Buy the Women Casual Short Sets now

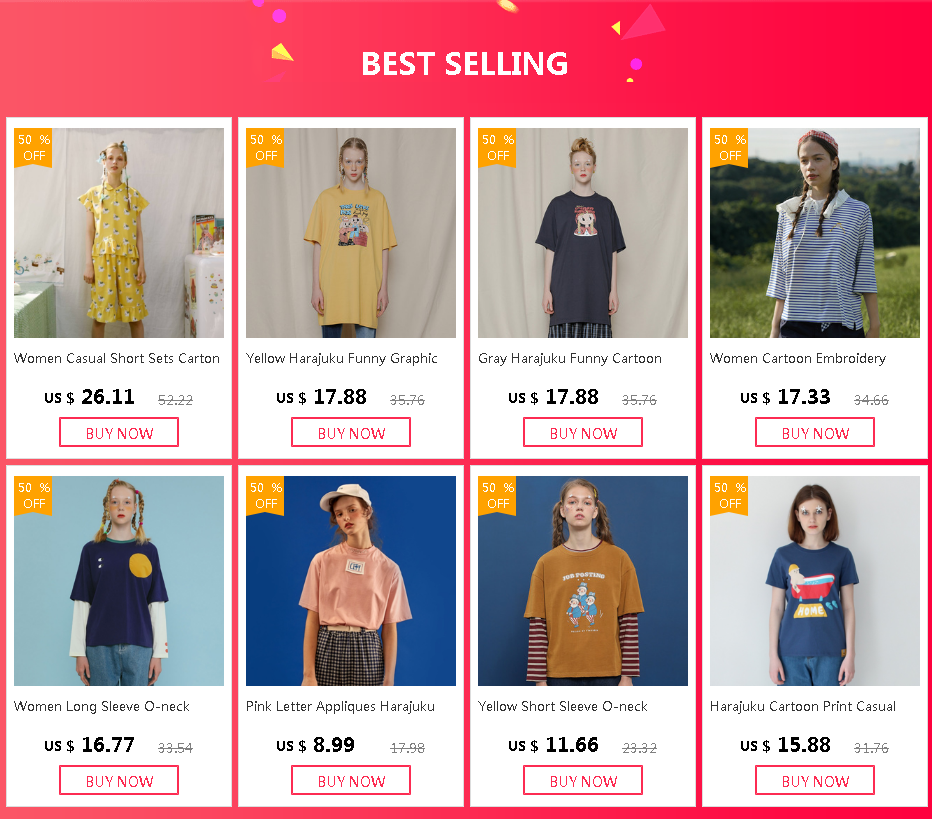click(119, 432)
